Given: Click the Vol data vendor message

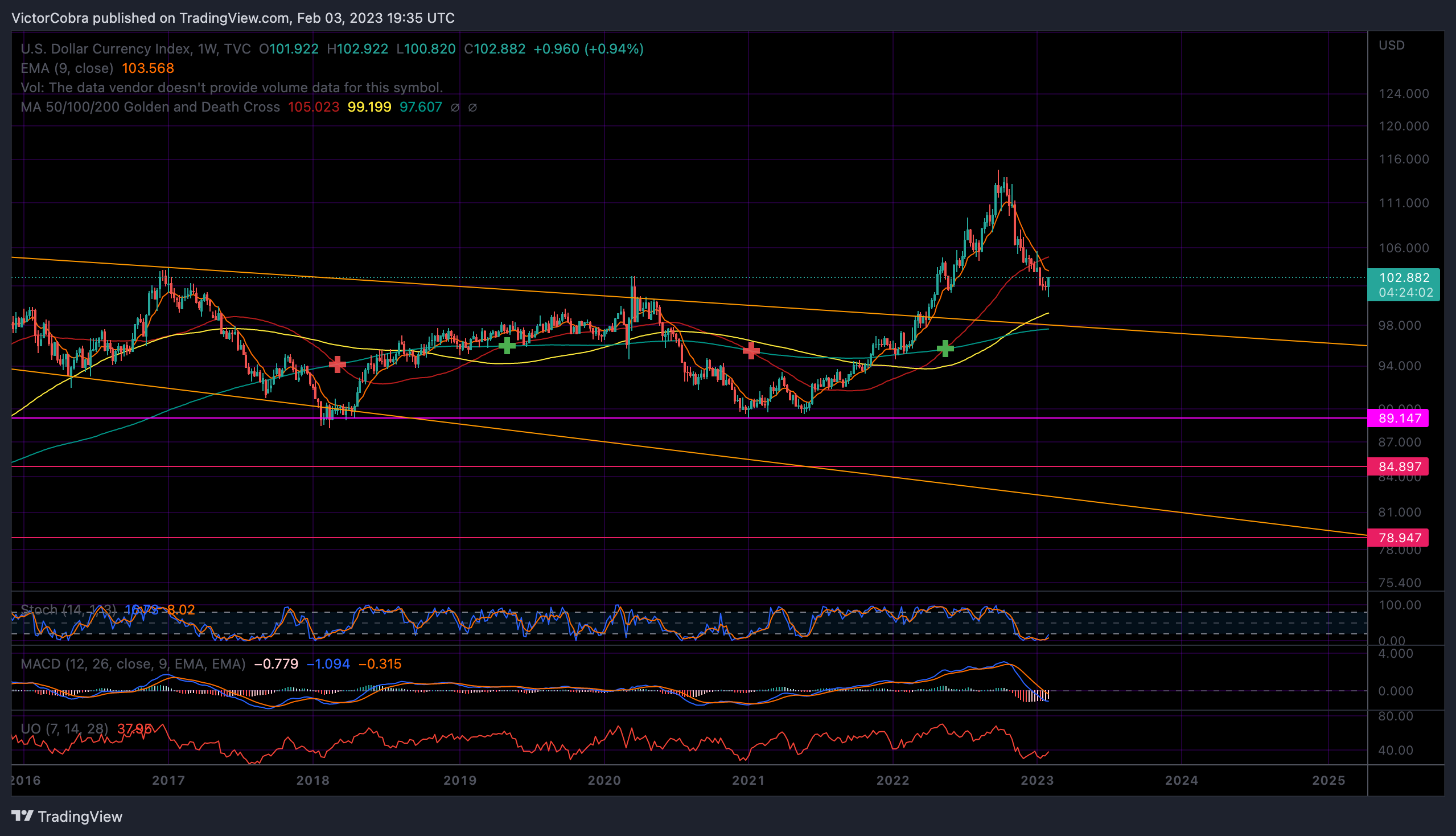Looking at the screenshot, I should pyautogui.click(x=232, y=88).
